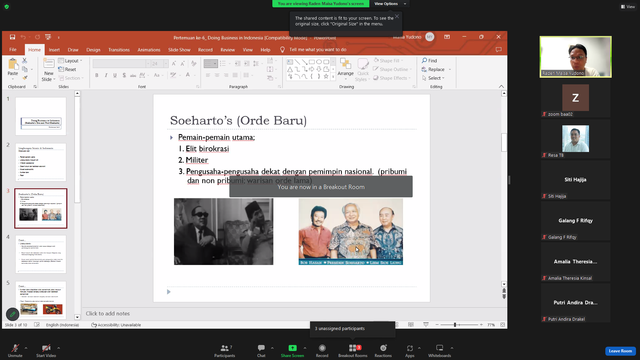Click the Reset slide button
The height and width of the screenshot is (360, 640).
[67, 69]
